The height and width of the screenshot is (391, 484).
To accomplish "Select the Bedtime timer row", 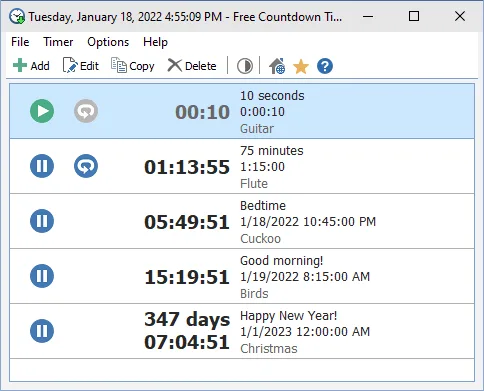I will point(242,221).
